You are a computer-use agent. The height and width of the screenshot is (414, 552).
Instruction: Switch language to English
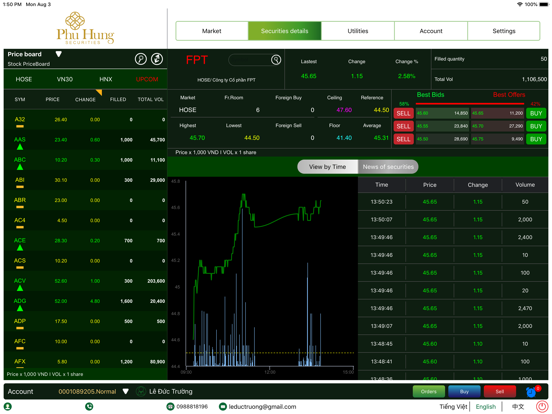(485, 407)
